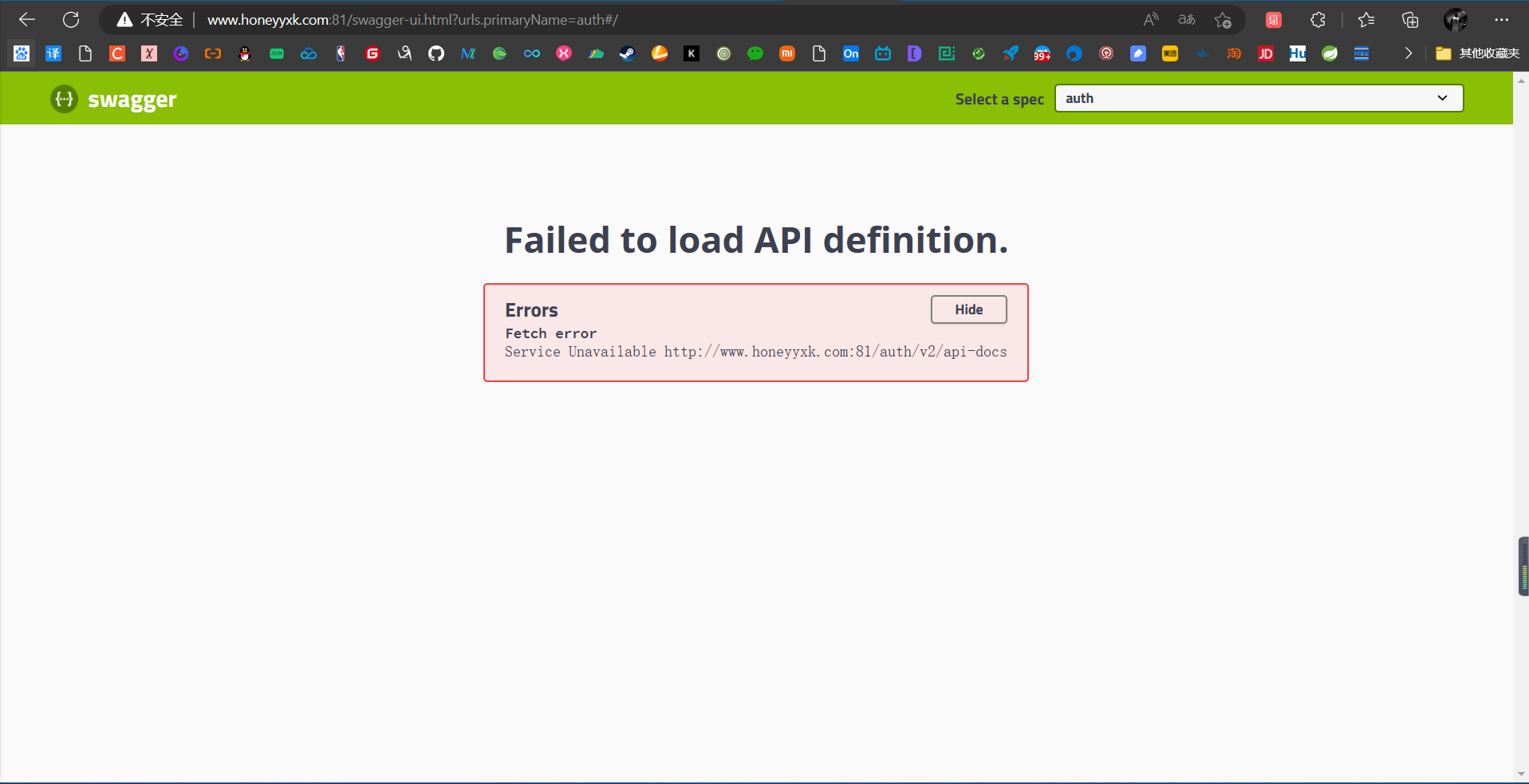
Task: Click the browser Back arrow
Action: 27,20
